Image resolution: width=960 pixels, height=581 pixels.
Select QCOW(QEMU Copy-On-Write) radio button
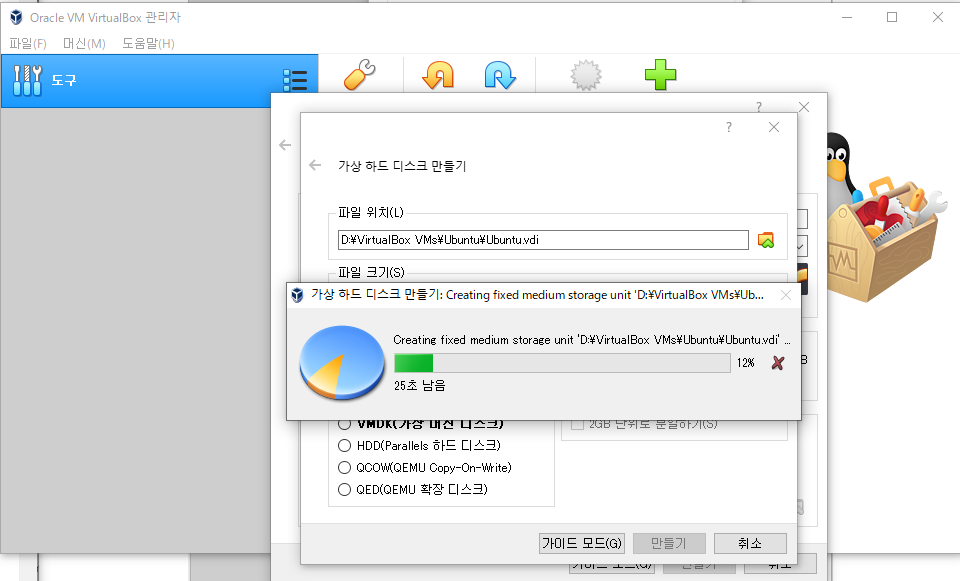pos(345,468)
